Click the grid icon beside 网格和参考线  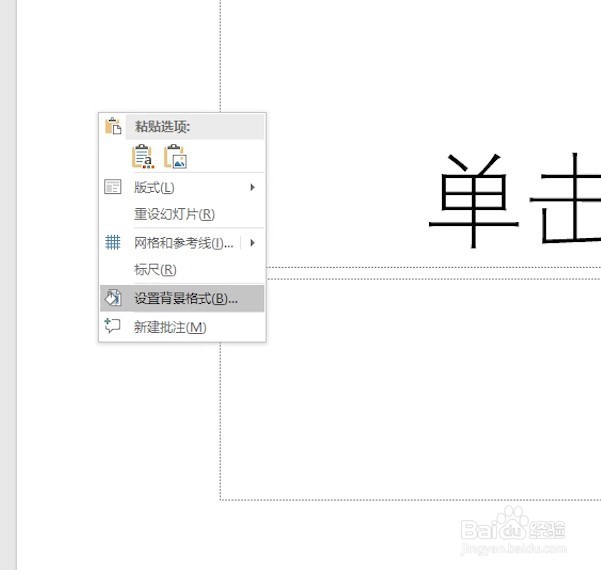[113, 242]
